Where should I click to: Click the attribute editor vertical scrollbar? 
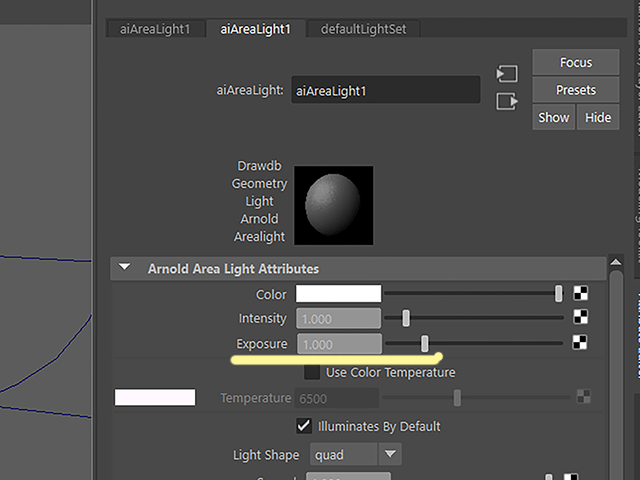[616, 376]
